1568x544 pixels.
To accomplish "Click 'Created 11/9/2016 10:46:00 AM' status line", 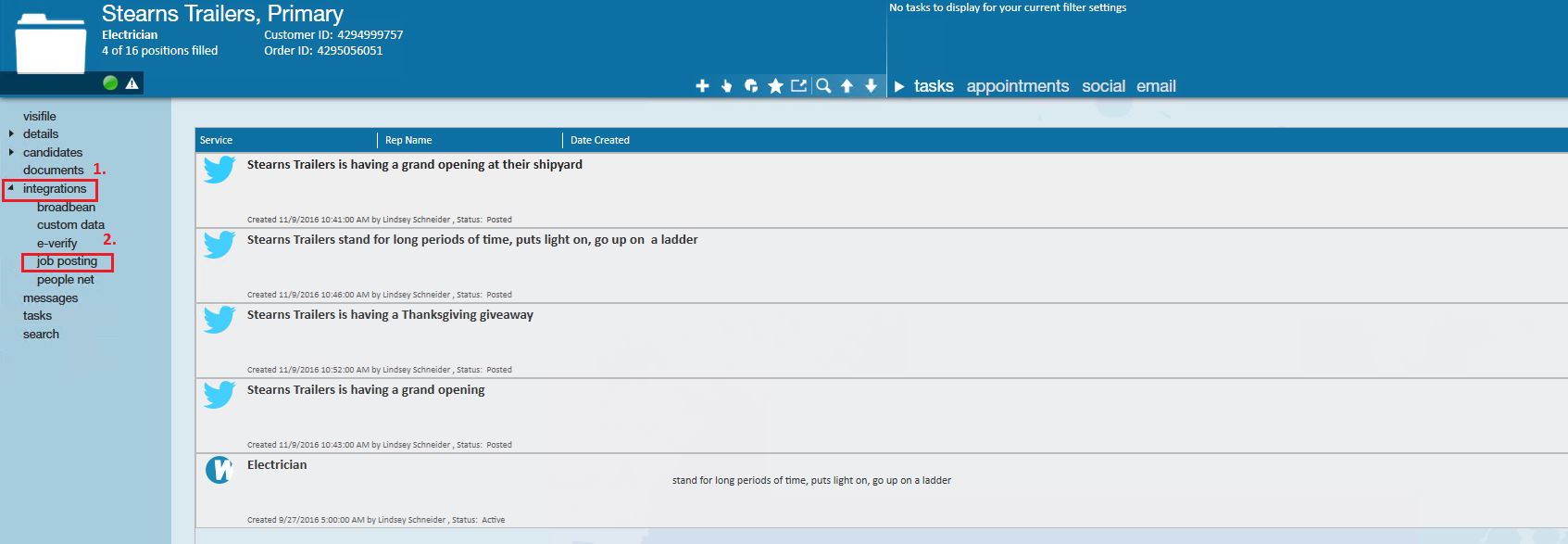I will pos(380,295).
